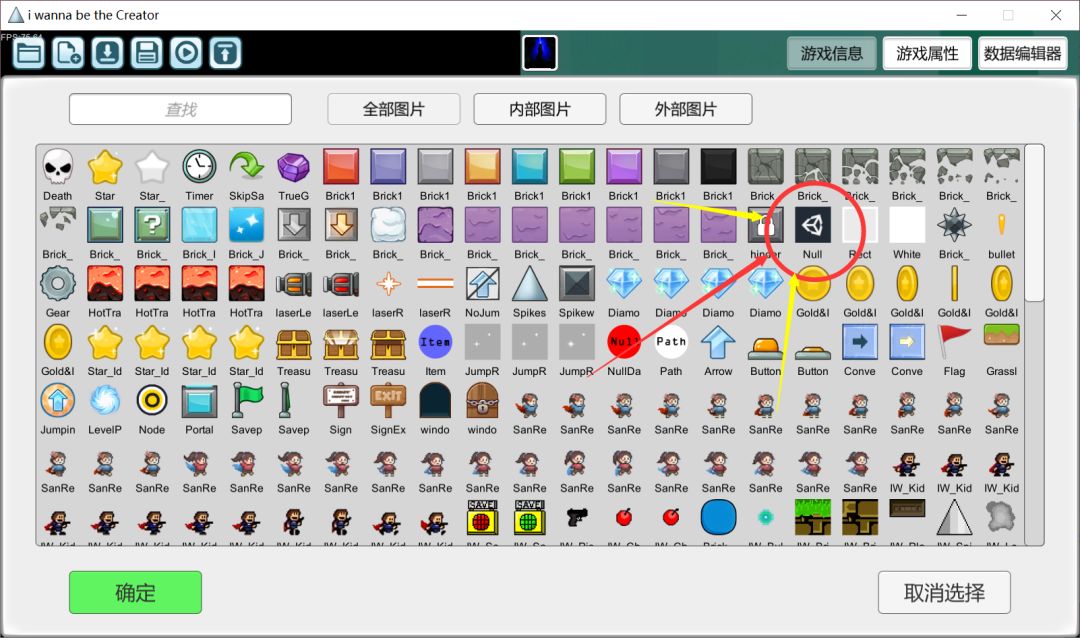Choose the Arrow up sprite
1080x638 pixels.
click(x=718, y=342)
